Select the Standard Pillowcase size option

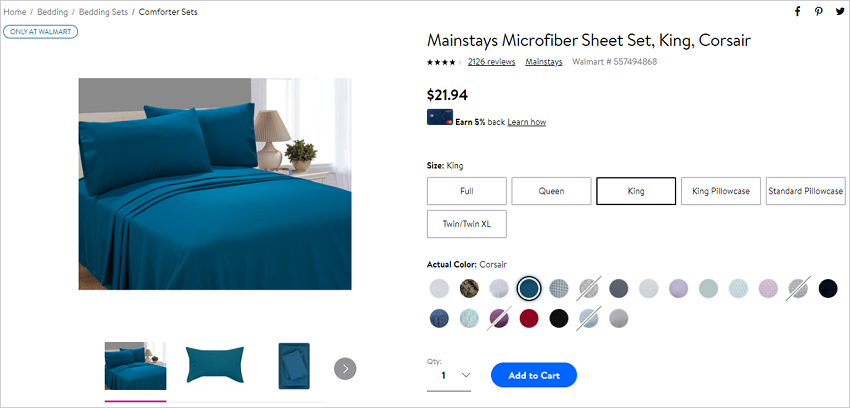pos(806,191)
